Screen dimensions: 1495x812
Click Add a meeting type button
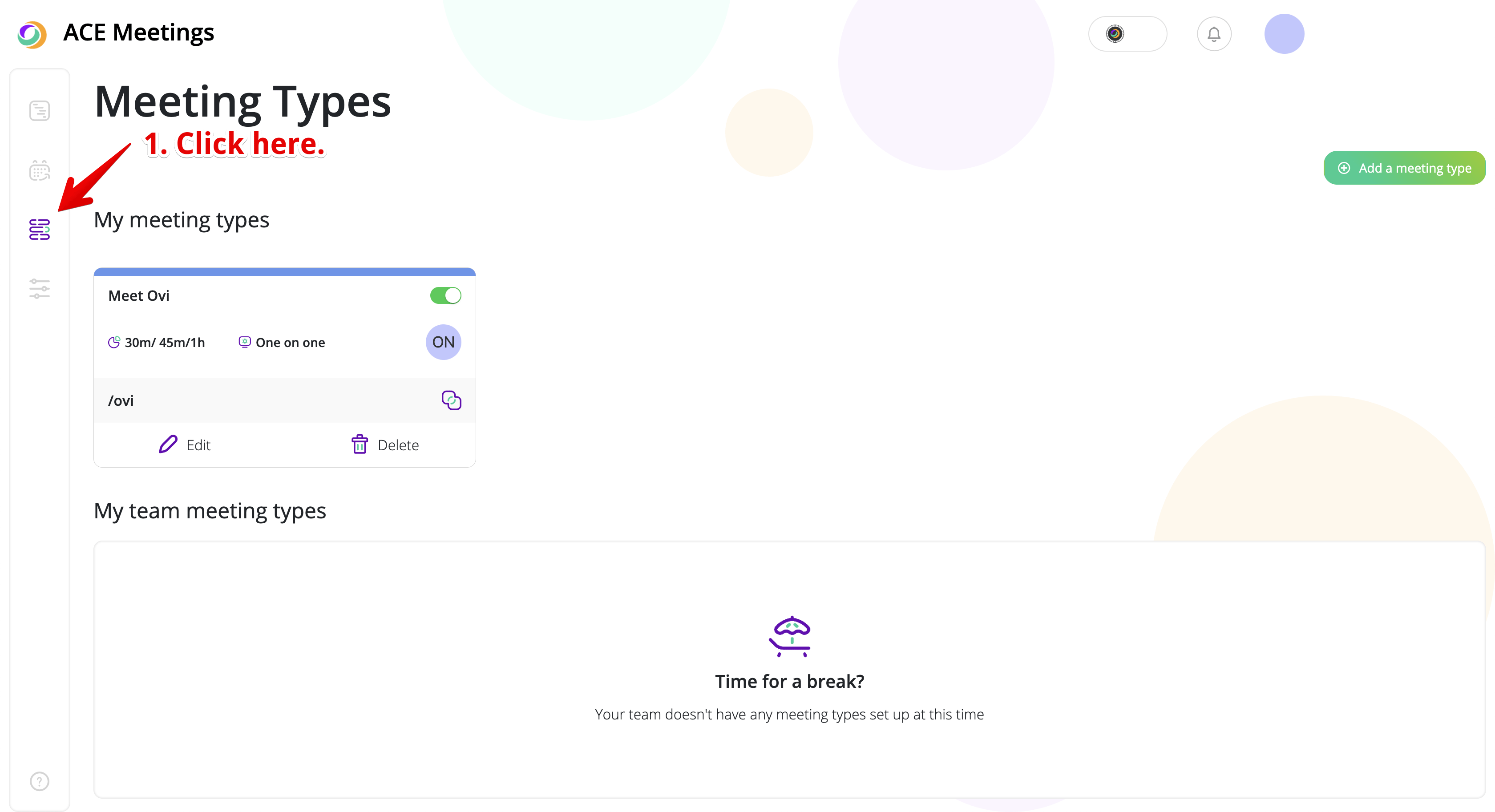point(1404,168)
